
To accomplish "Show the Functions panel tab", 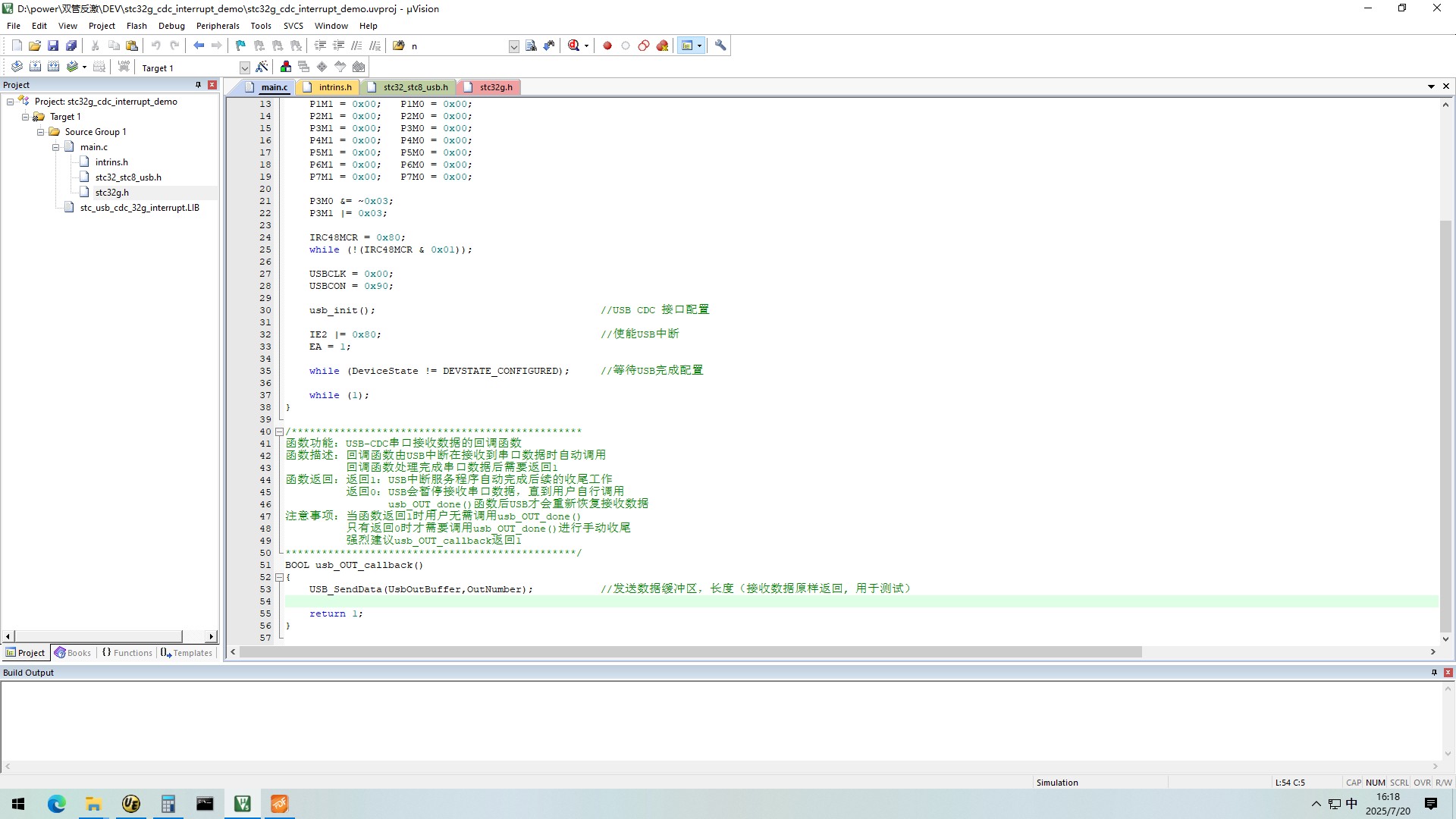I will (127, 653).
